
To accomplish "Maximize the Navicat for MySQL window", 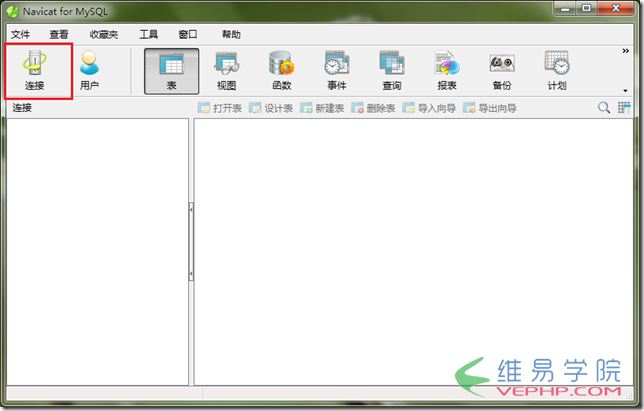I will pos(586,8).
